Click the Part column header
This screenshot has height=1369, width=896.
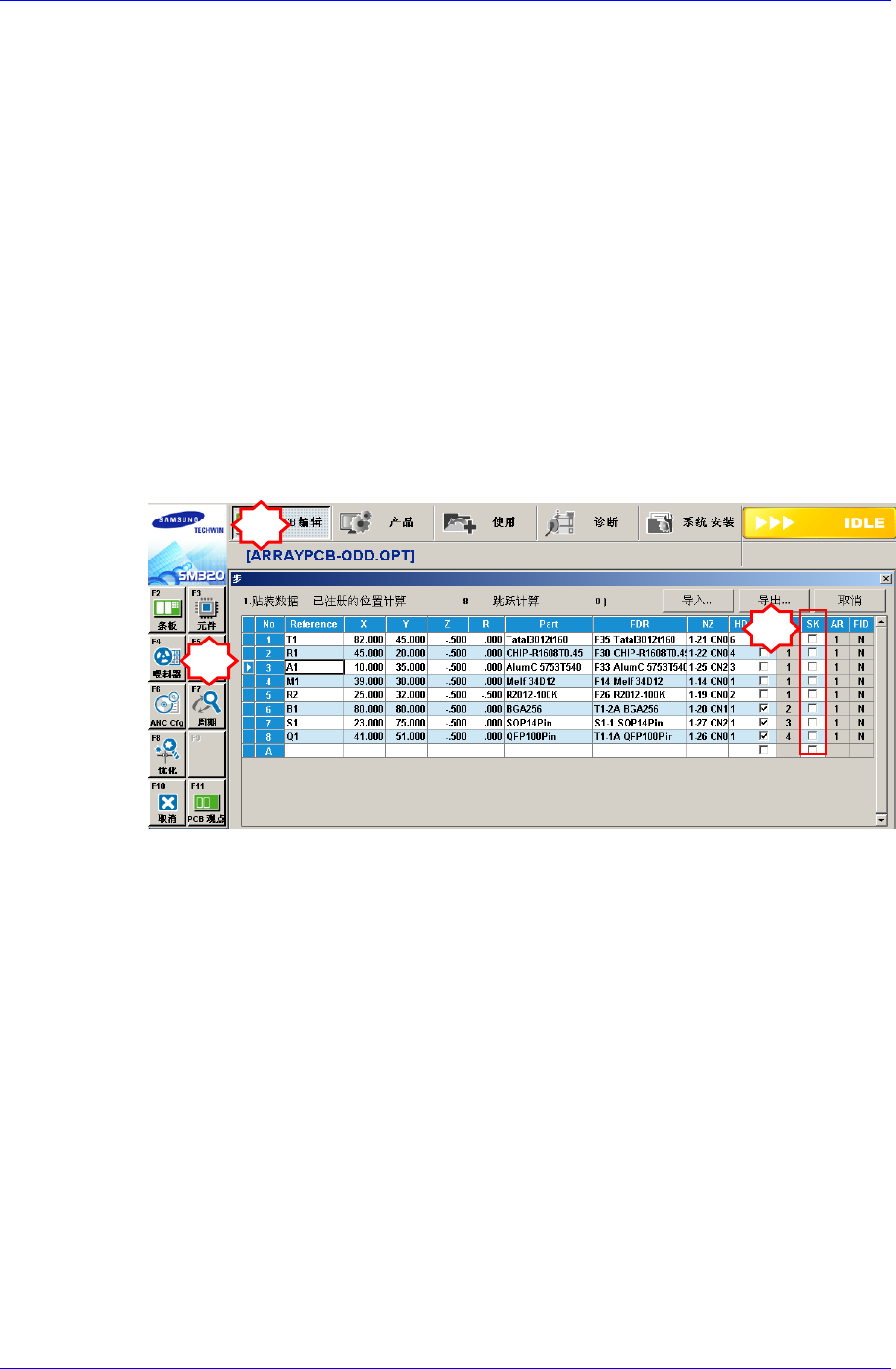tap(548, 625)
